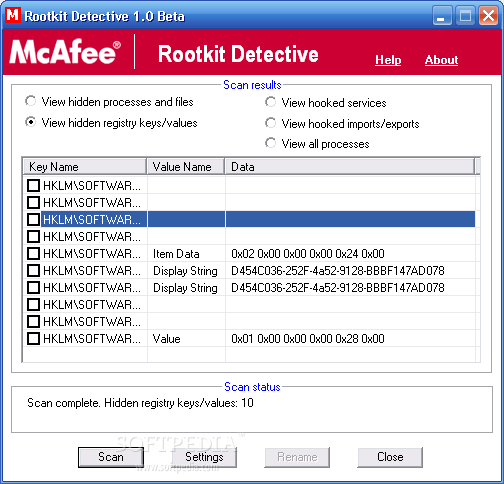Viewport: 504px width, 484px height.
Task: Open the Settings button
Action: pyautogui.click(x=204, y=457)
